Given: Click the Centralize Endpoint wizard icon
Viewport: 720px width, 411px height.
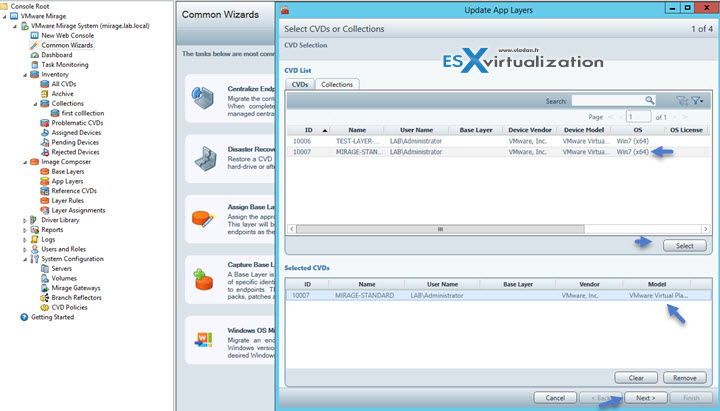Looking at the screenshot, I should (x=203, y=97).
